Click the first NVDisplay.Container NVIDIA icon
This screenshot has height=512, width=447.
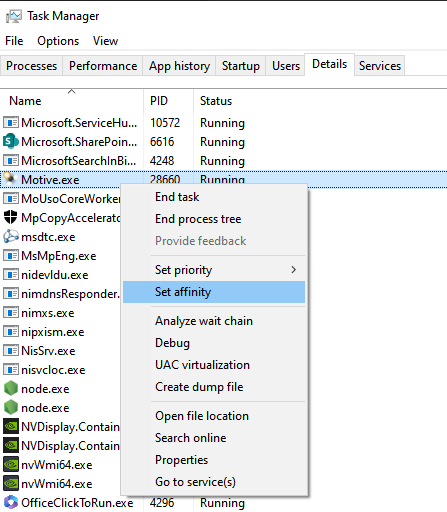pos(11,427)
